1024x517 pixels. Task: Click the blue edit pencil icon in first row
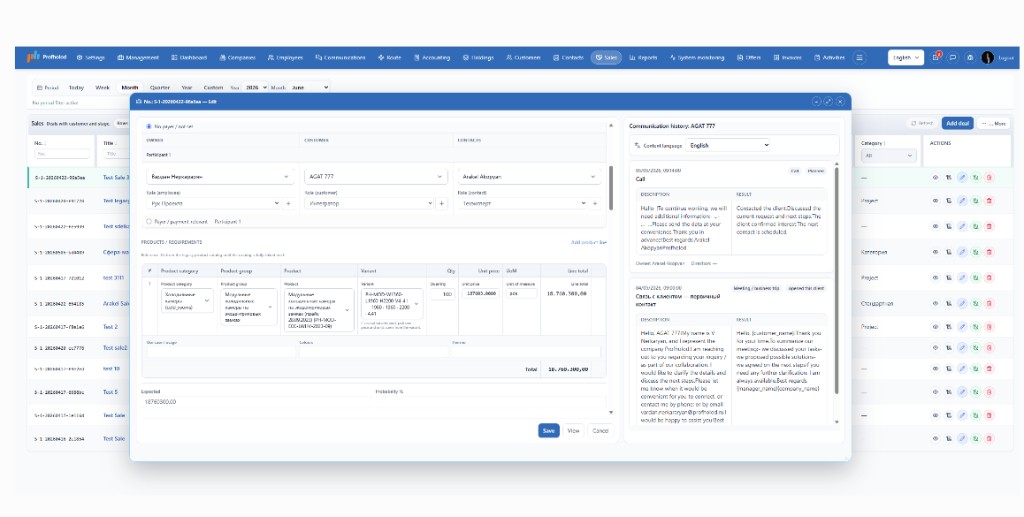coord(962,177)
